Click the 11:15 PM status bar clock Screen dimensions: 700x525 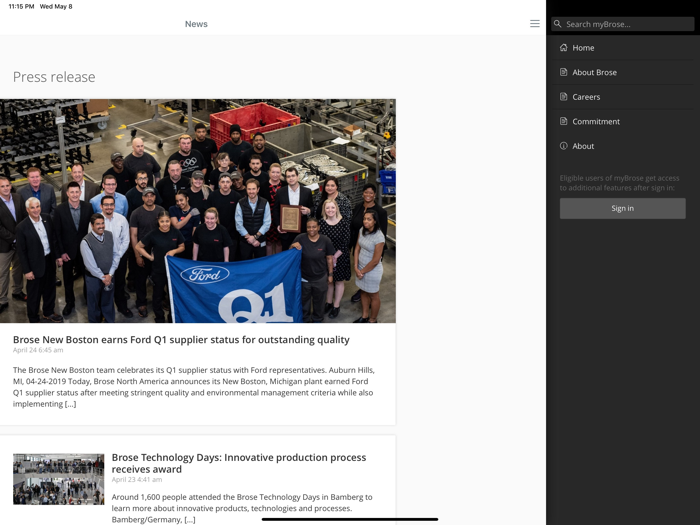[21, 6]
